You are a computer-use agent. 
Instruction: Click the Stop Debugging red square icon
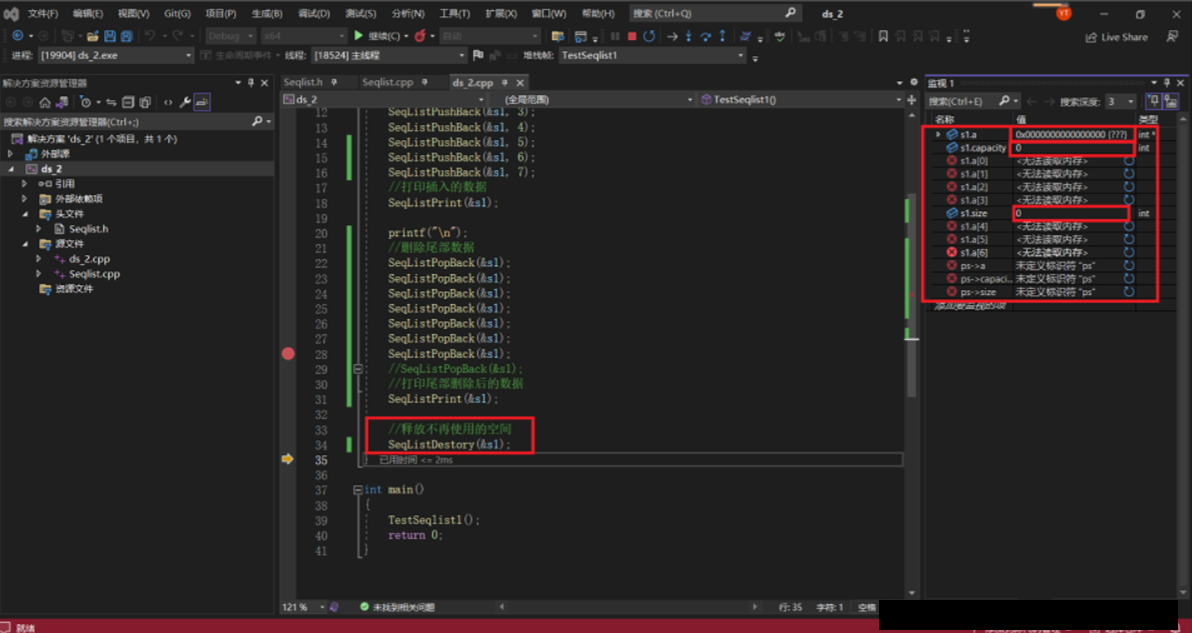click(632, 36)
